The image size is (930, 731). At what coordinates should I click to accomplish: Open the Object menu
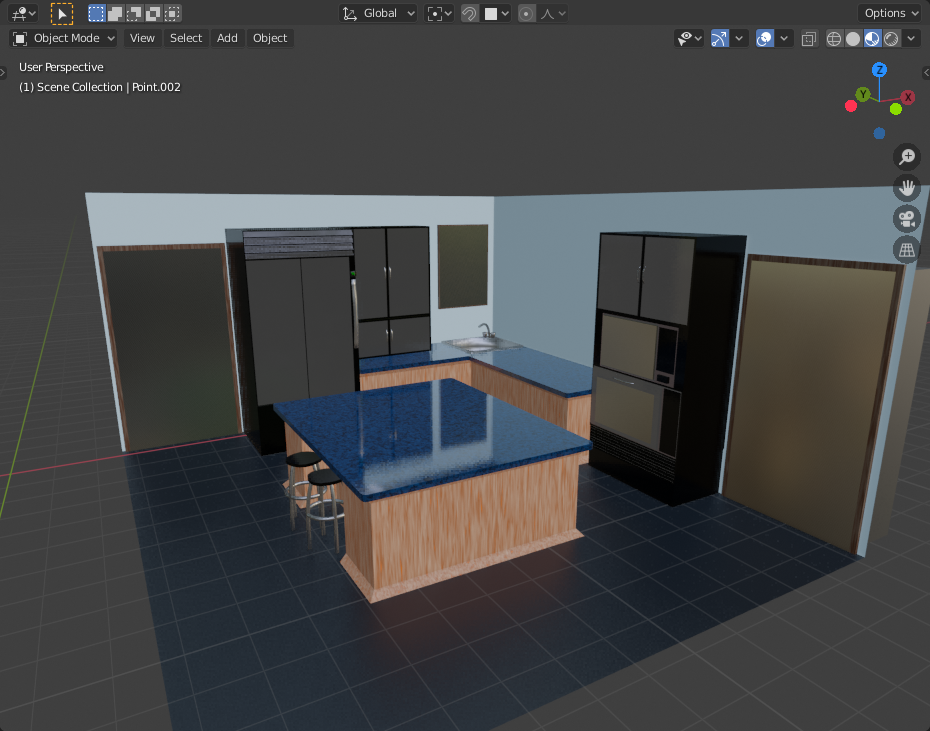[x=270, y=38]
